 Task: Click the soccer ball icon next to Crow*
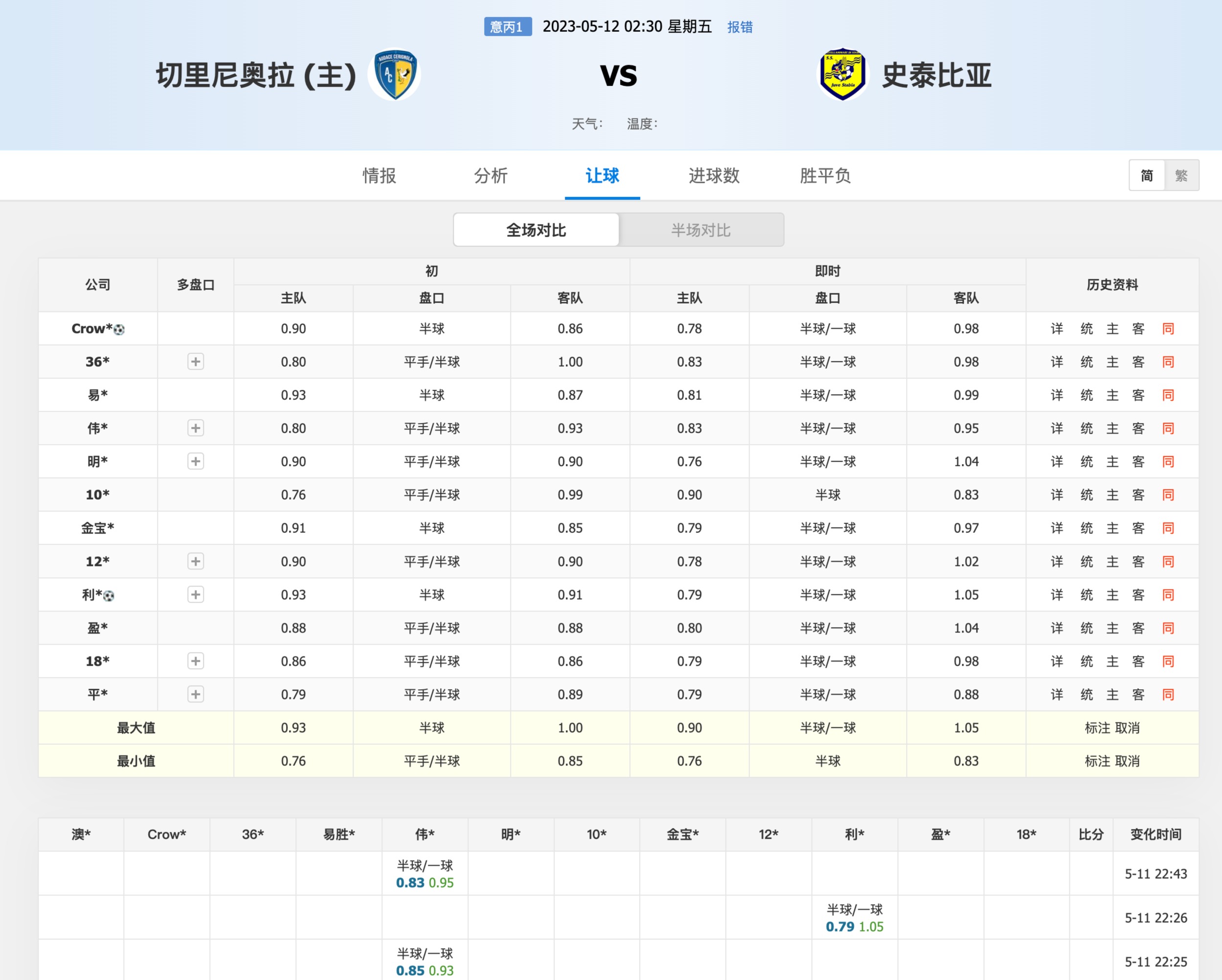pyautogui.click(x=119, y=329)
